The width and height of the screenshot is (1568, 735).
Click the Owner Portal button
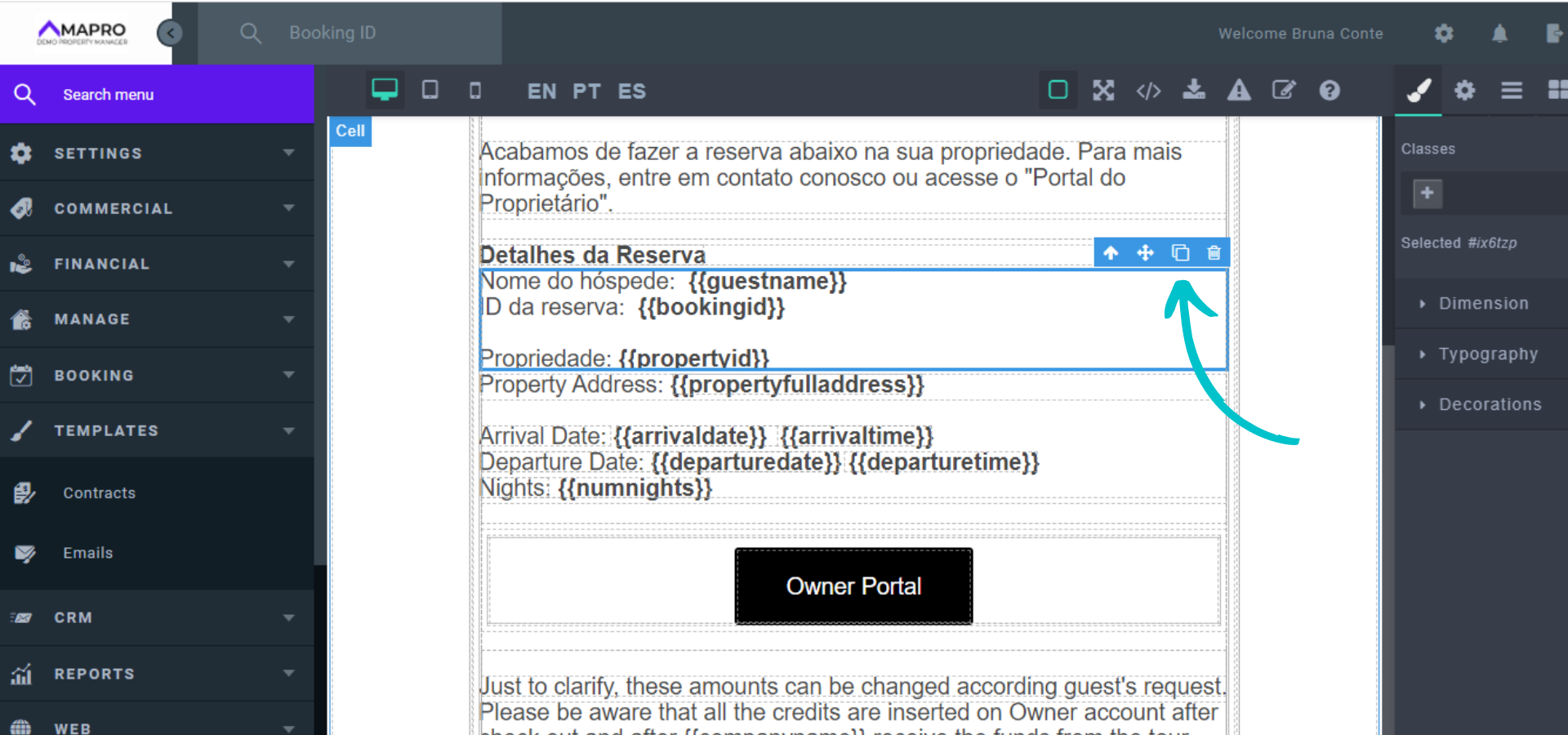pos(853,586)
